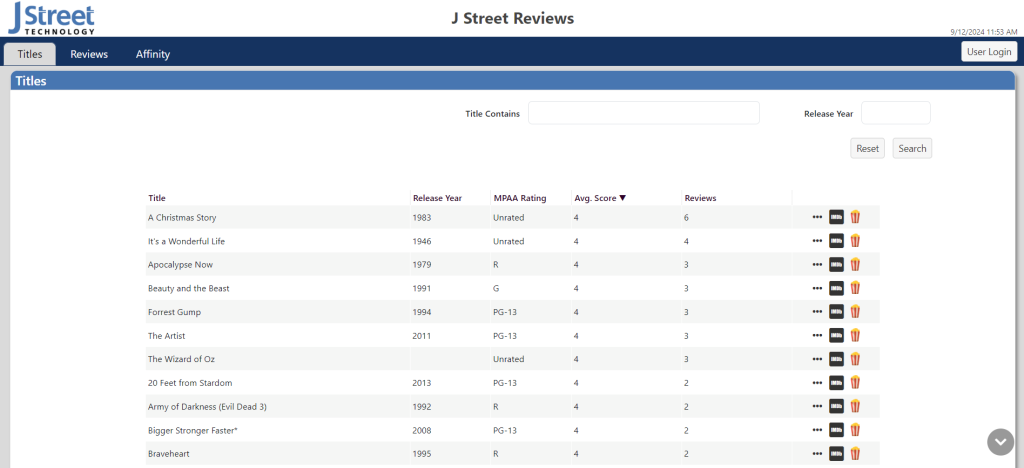The width and height of the screenshot is (1024, 468).
Task: Click popcorn icon for The Wizard of Oz
Action: [855, 359]
